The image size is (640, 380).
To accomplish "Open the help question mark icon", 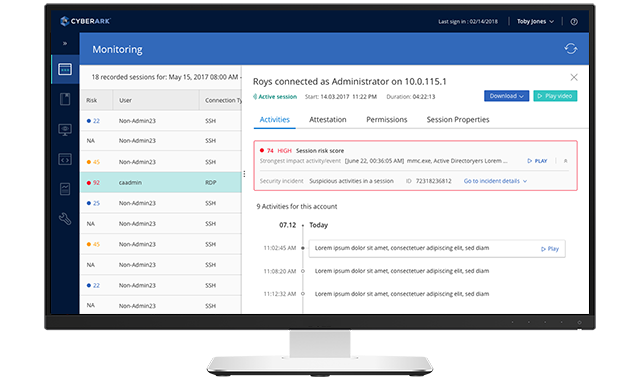I will 574,22.
